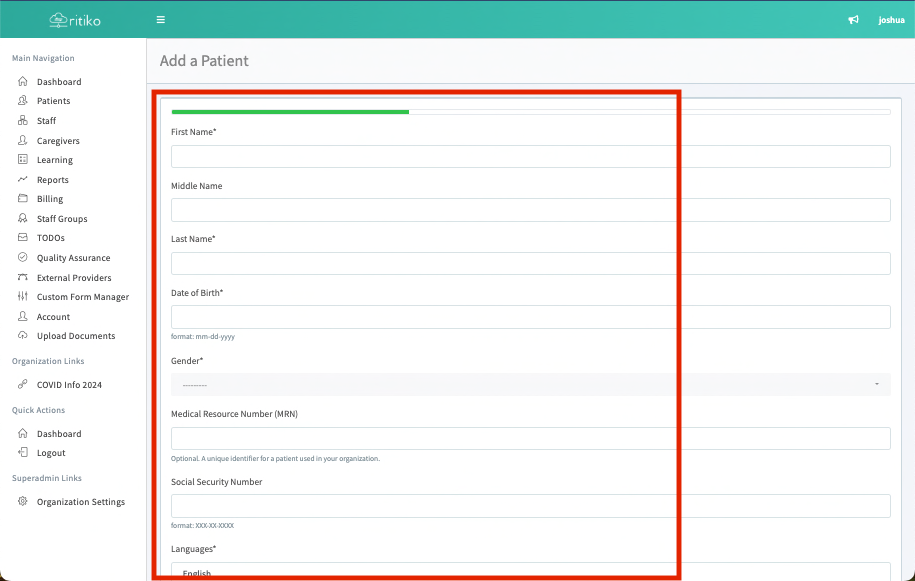Open the Gender dropdown

530,384
